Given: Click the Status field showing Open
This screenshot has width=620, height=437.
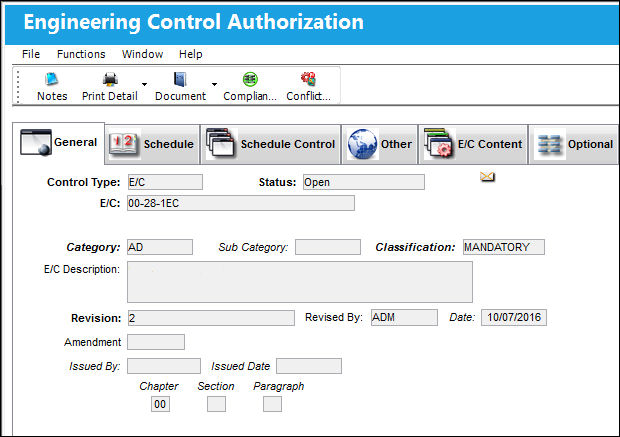Looking at the screenshot, I should [x=364, y=182].
